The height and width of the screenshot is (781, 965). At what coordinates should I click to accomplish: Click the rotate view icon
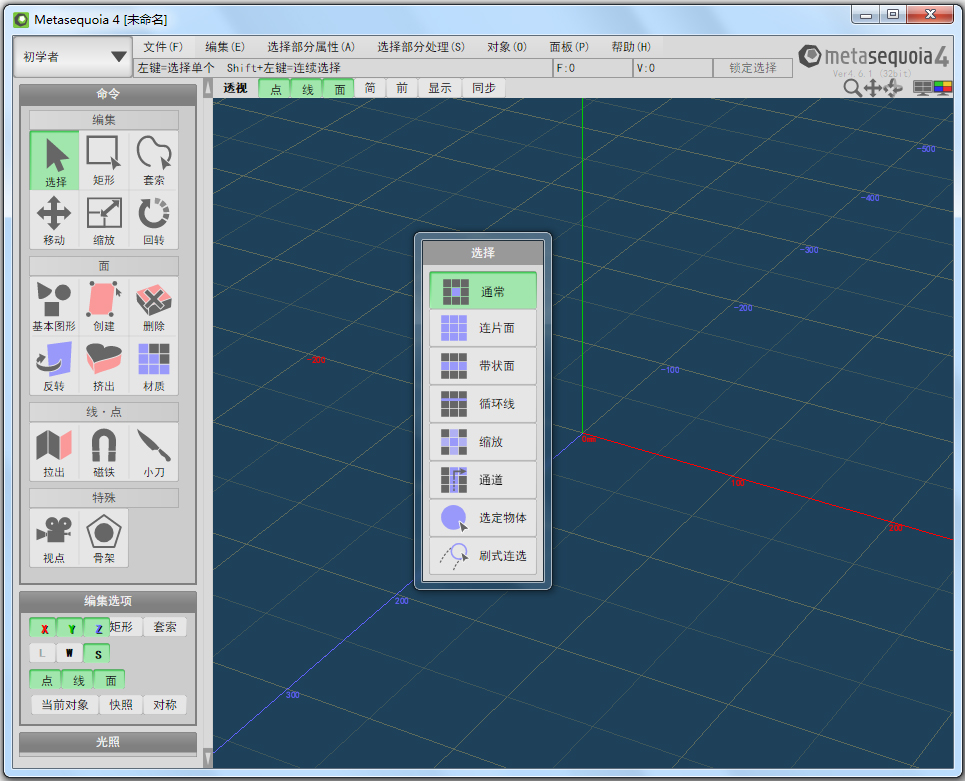coord(893,88)
